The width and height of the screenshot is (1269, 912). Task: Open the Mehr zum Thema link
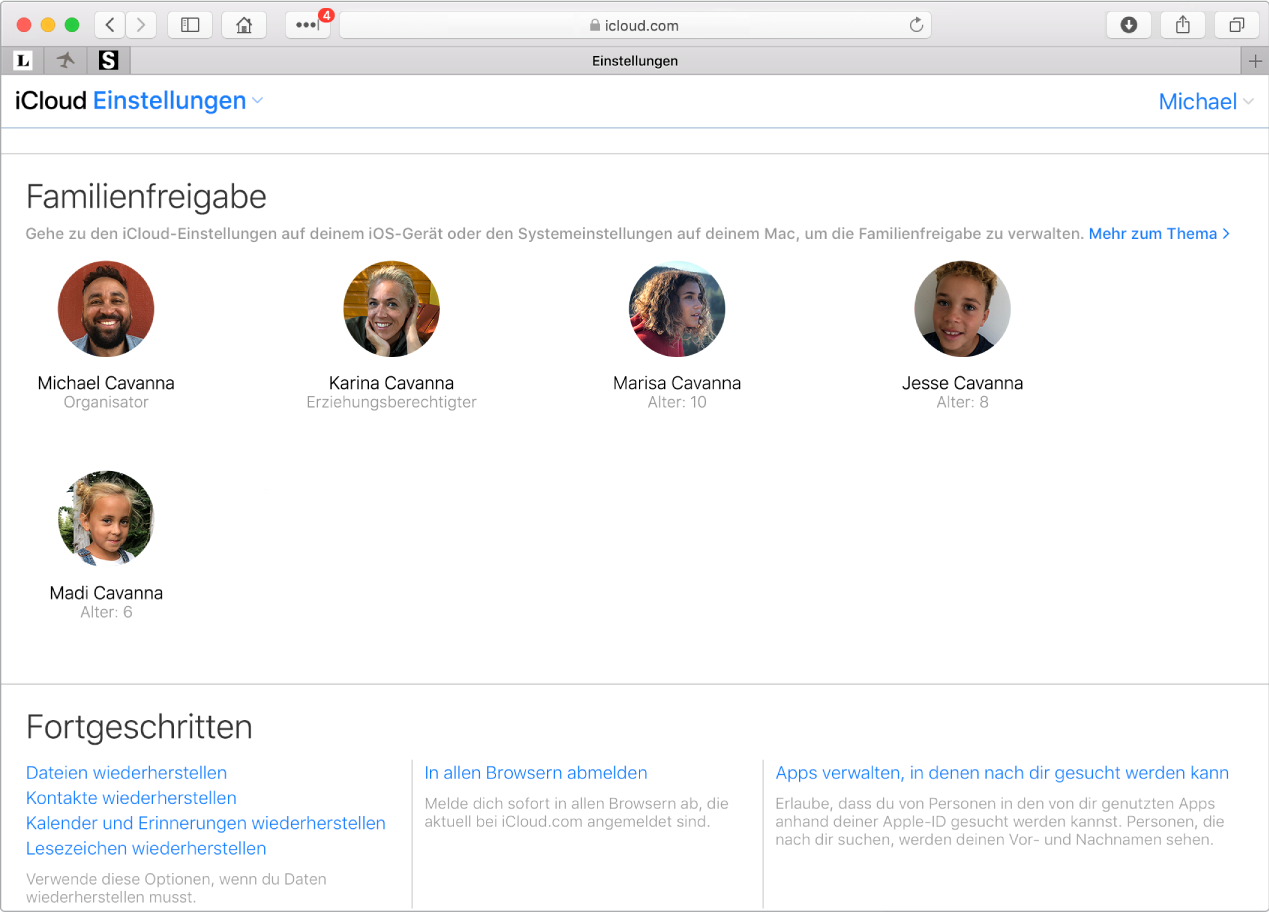pos(1159,234)
